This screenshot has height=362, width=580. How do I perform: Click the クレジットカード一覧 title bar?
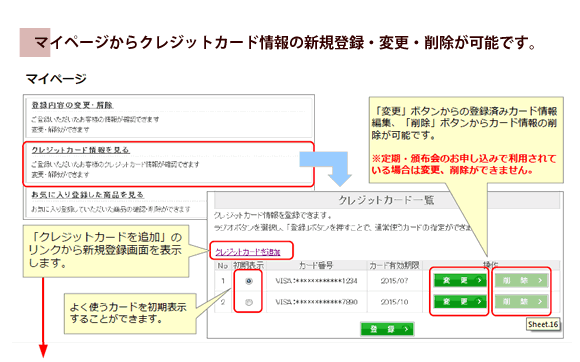point(387,201)
